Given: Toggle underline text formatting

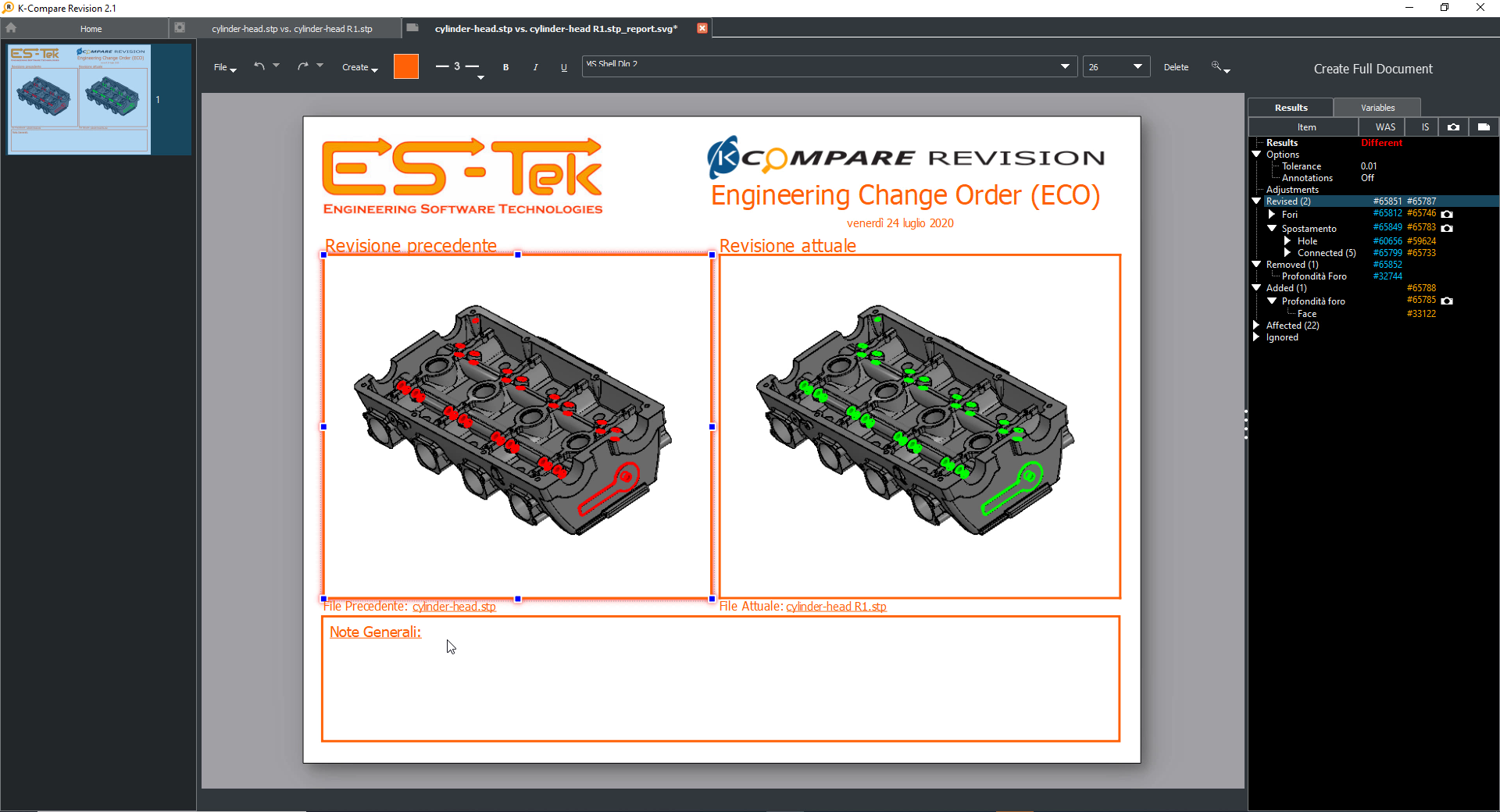Looking at the screenshot, I should 564,67.
